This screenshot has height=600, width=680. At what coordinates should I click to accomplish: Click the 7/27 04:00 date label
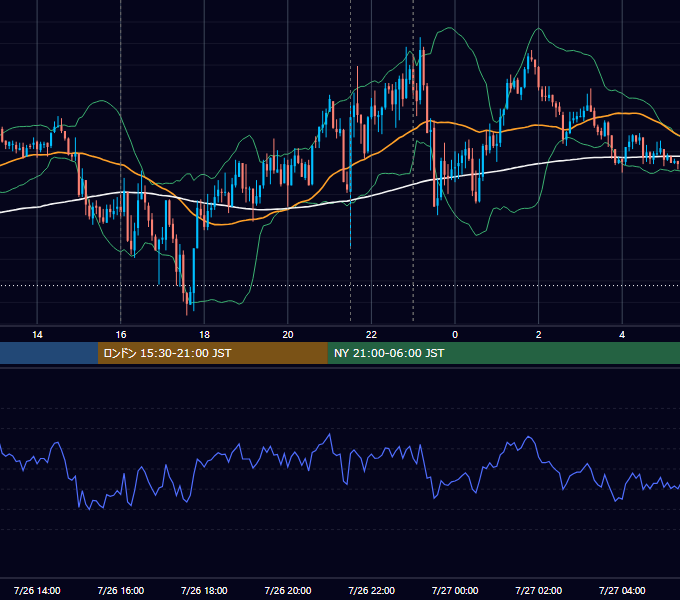tap(622, 590)
